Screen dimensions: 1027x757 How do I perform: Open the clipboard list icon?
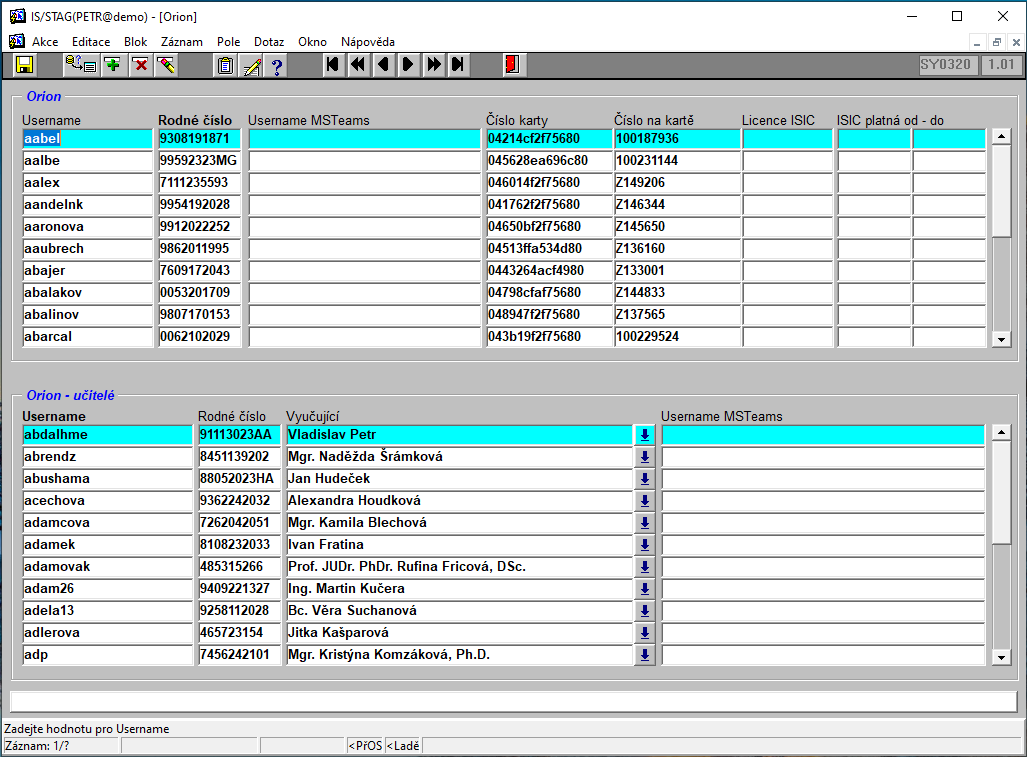225,65
